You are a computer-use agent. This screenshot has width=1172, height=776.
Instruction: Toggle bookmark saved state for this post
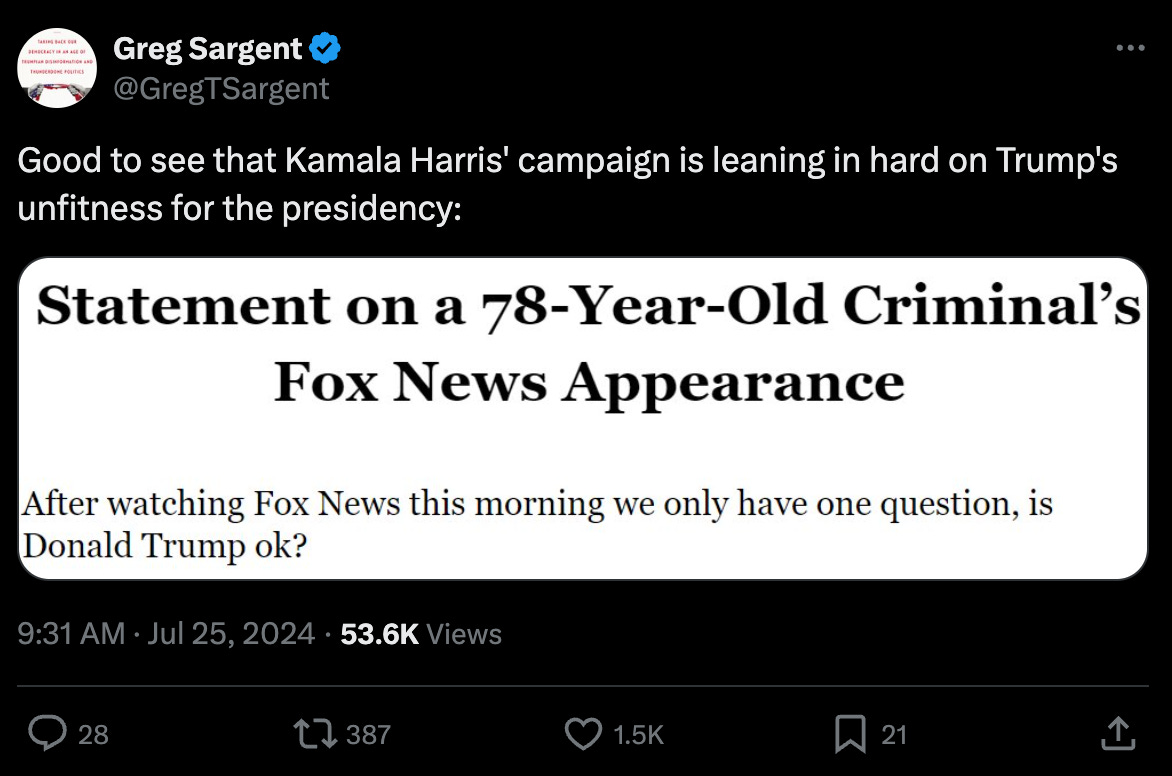coord(849,733)
